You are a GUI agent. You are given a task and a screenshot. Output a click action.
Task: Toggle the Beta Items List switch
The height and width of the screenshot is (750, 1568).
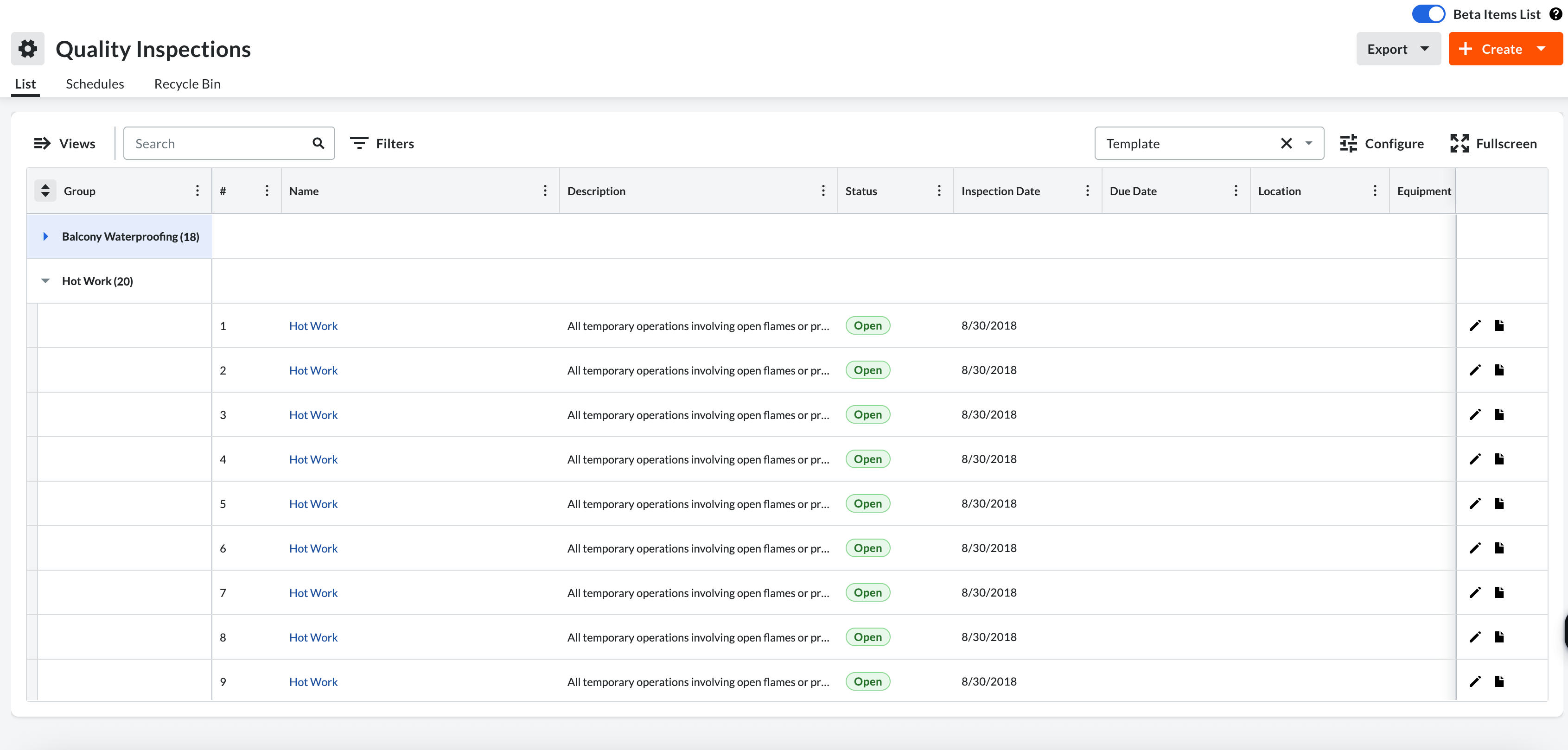(x=1428, y=14)
